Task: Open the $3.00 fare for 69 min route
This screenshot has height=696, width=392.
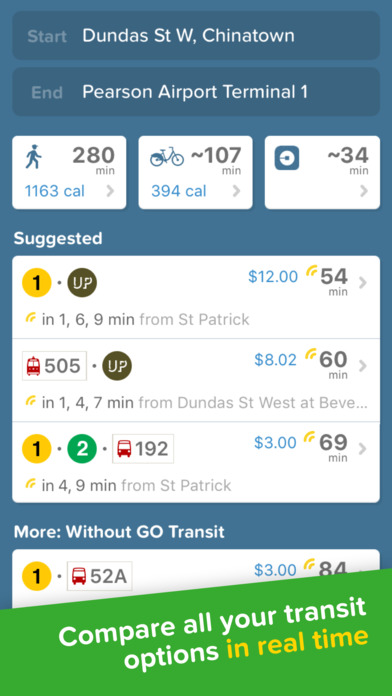Action: [x=275, y=443]
